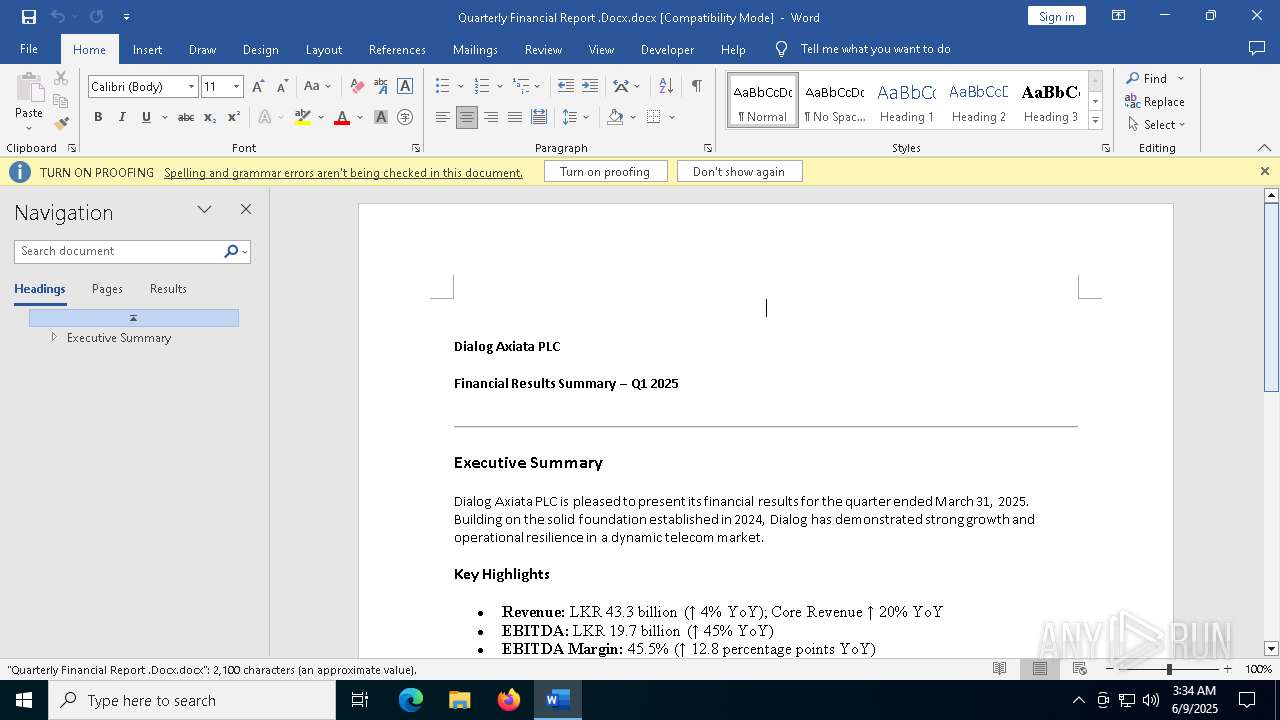The width and height of the screenshot is (1280, 720).
Task: Switch to the Review ribbon tab
Action: point(543,49)
